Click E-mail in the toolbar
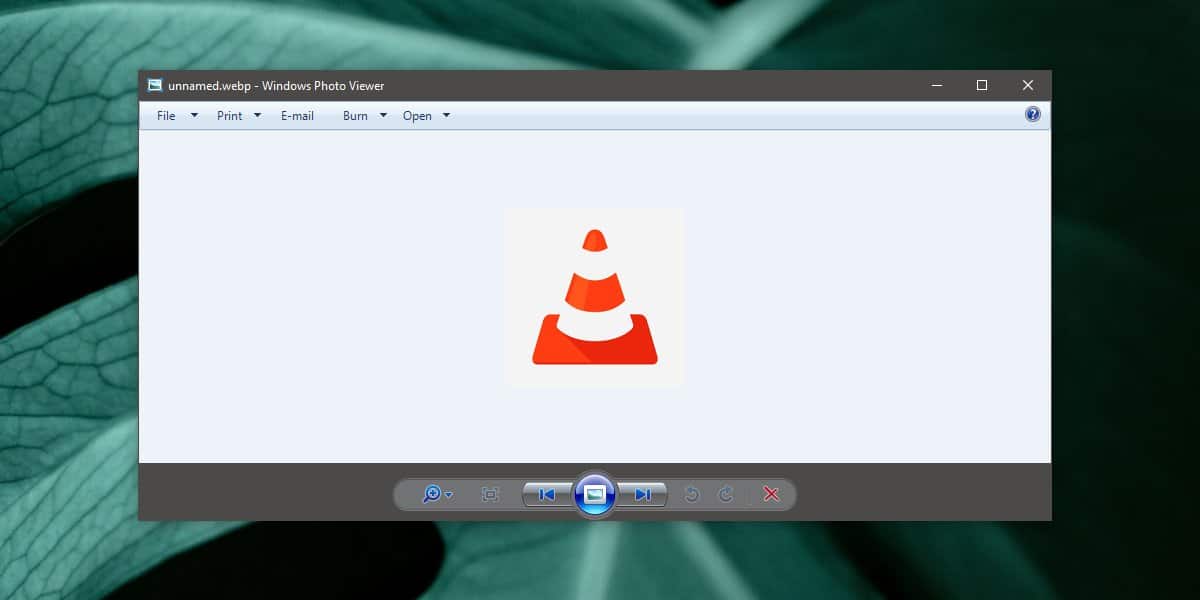The image size is (1200, 600). [297, 116]
